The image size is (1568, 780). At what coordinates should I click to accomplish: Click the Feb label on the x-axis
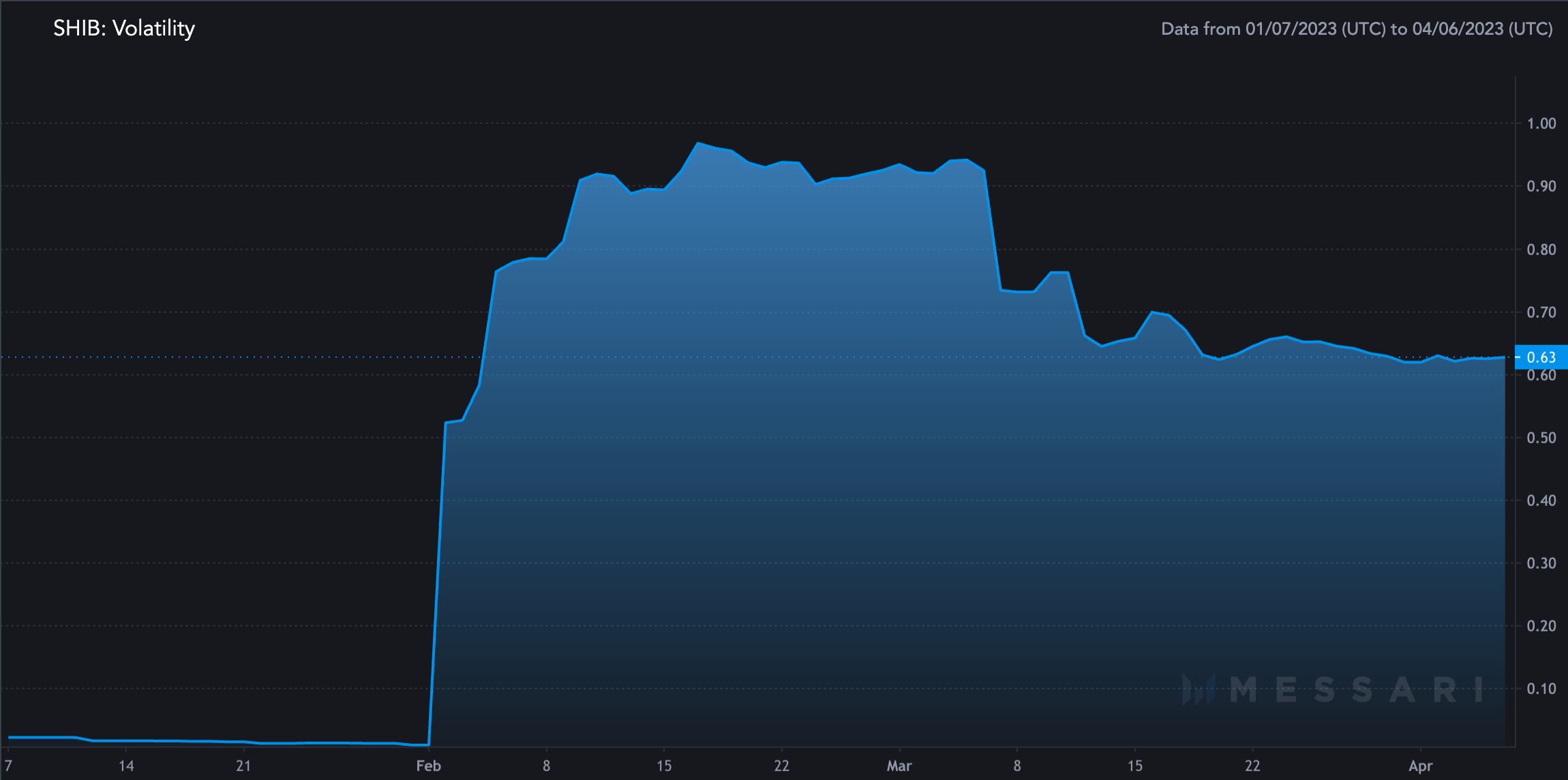click(x=429, y=766)
